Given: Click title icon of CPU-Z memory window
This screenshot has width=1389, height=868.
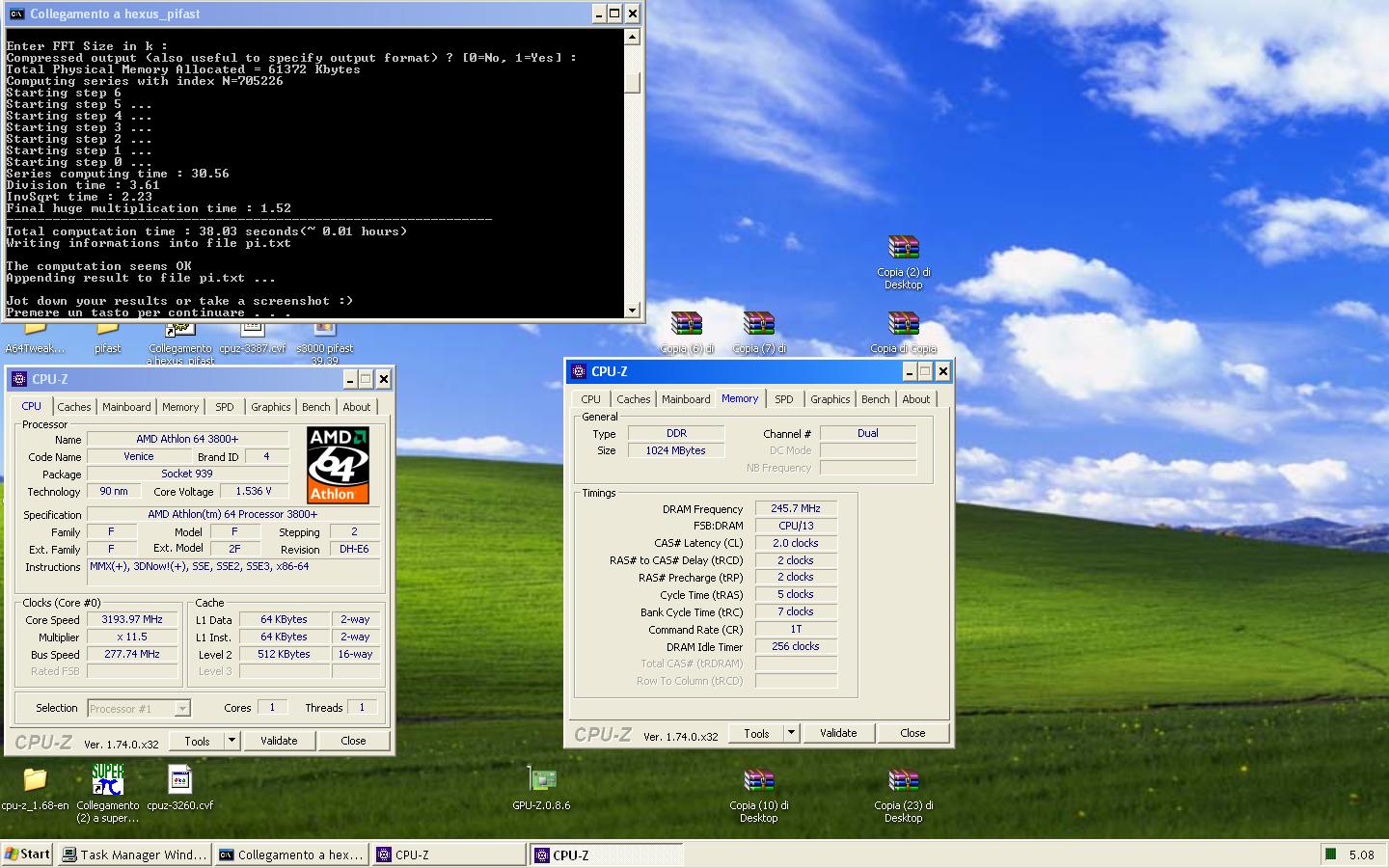Looking at the screenshot, I should coord(579,371).
